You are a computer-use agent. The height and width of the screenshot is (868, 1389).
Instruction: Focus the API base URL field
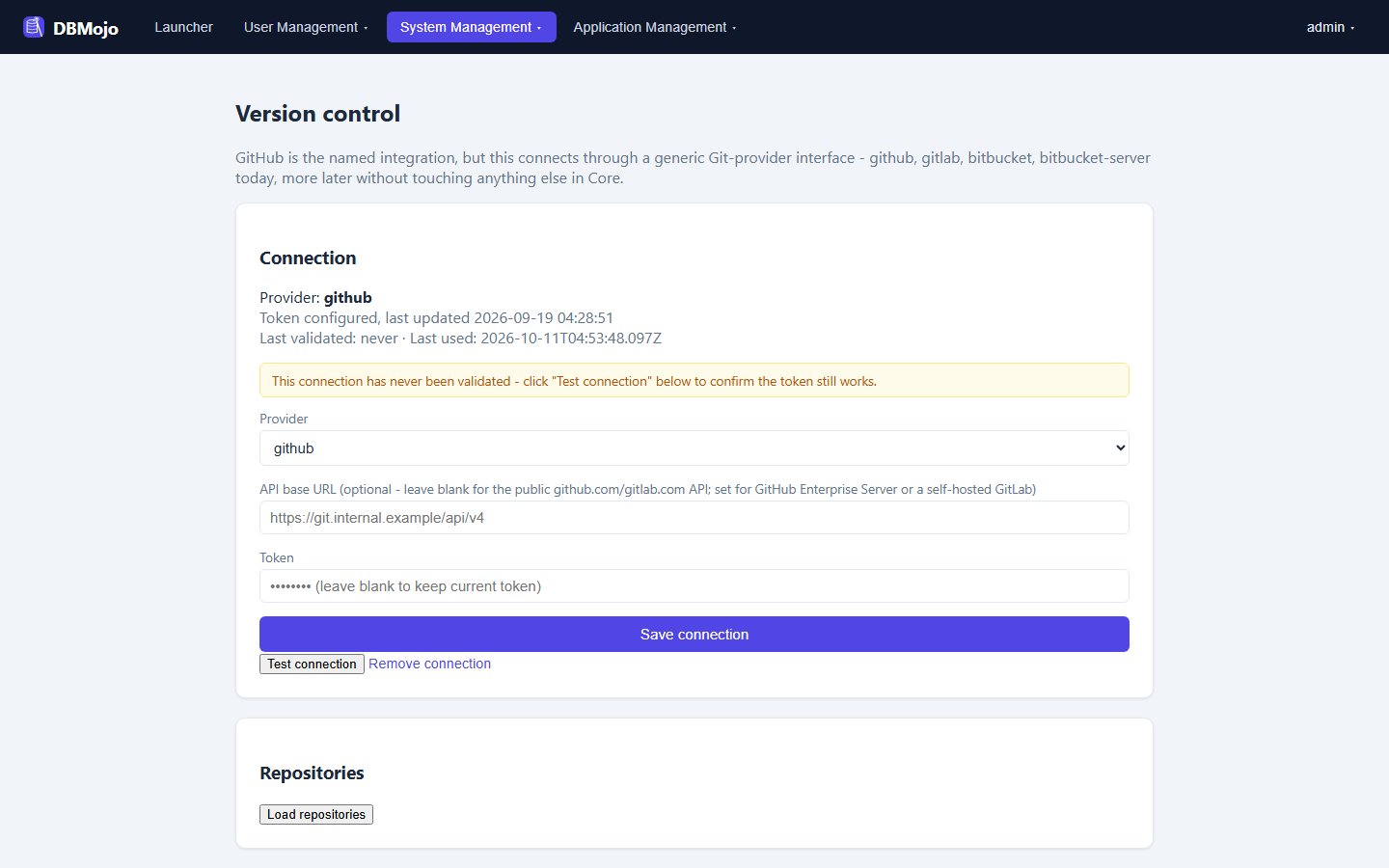coord(694,518)
